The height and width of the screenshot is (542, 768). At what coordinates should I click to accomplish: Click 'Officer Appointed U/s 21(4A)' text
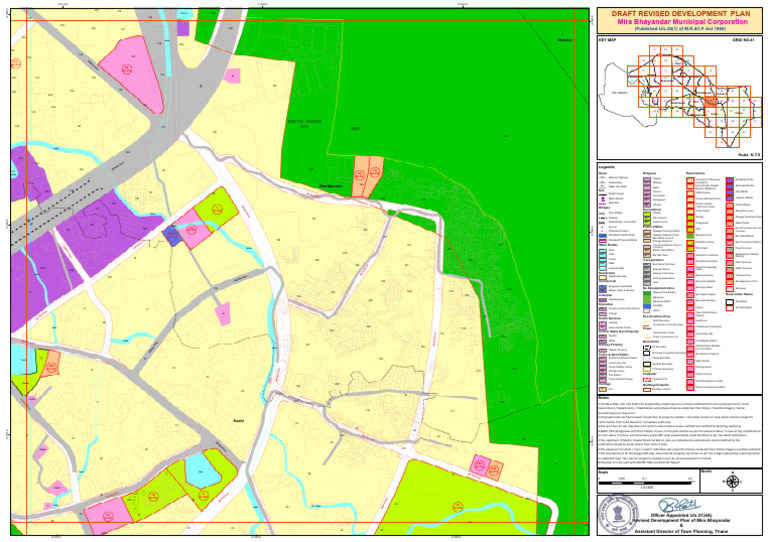[x=681, y=516]
